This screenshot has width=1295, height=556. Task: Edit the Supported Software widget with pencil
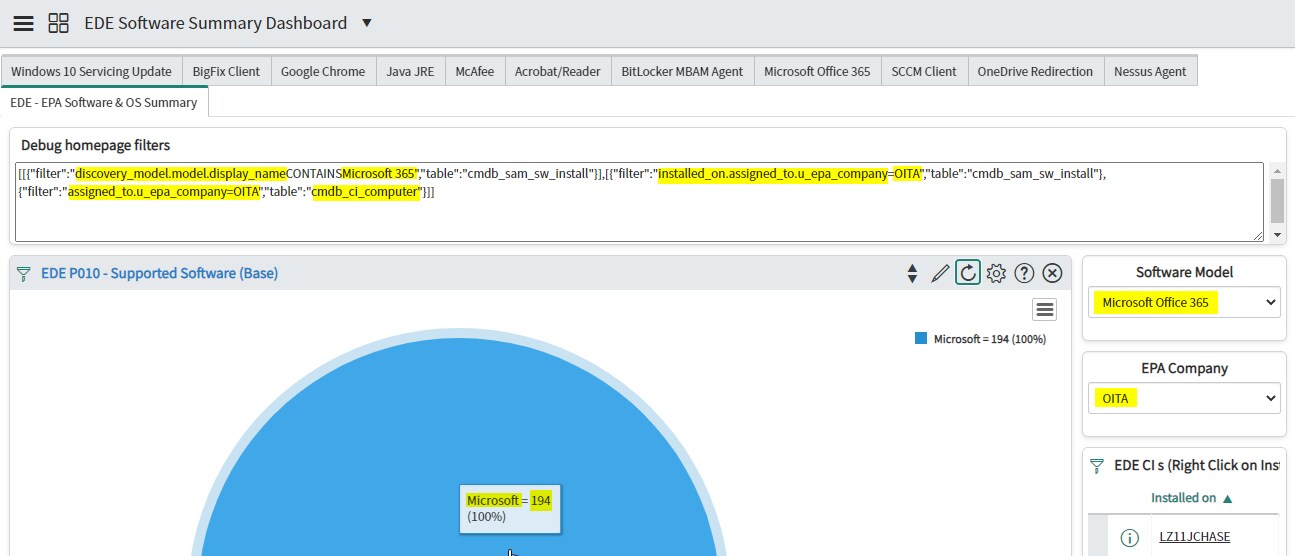pyautogui.click(x=940, y=273)
